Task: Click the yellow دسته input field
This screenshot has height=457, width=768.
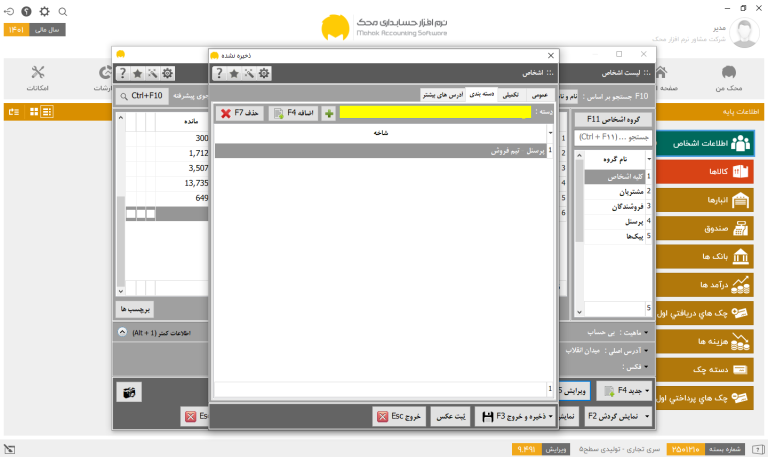Action: (435, 113)
